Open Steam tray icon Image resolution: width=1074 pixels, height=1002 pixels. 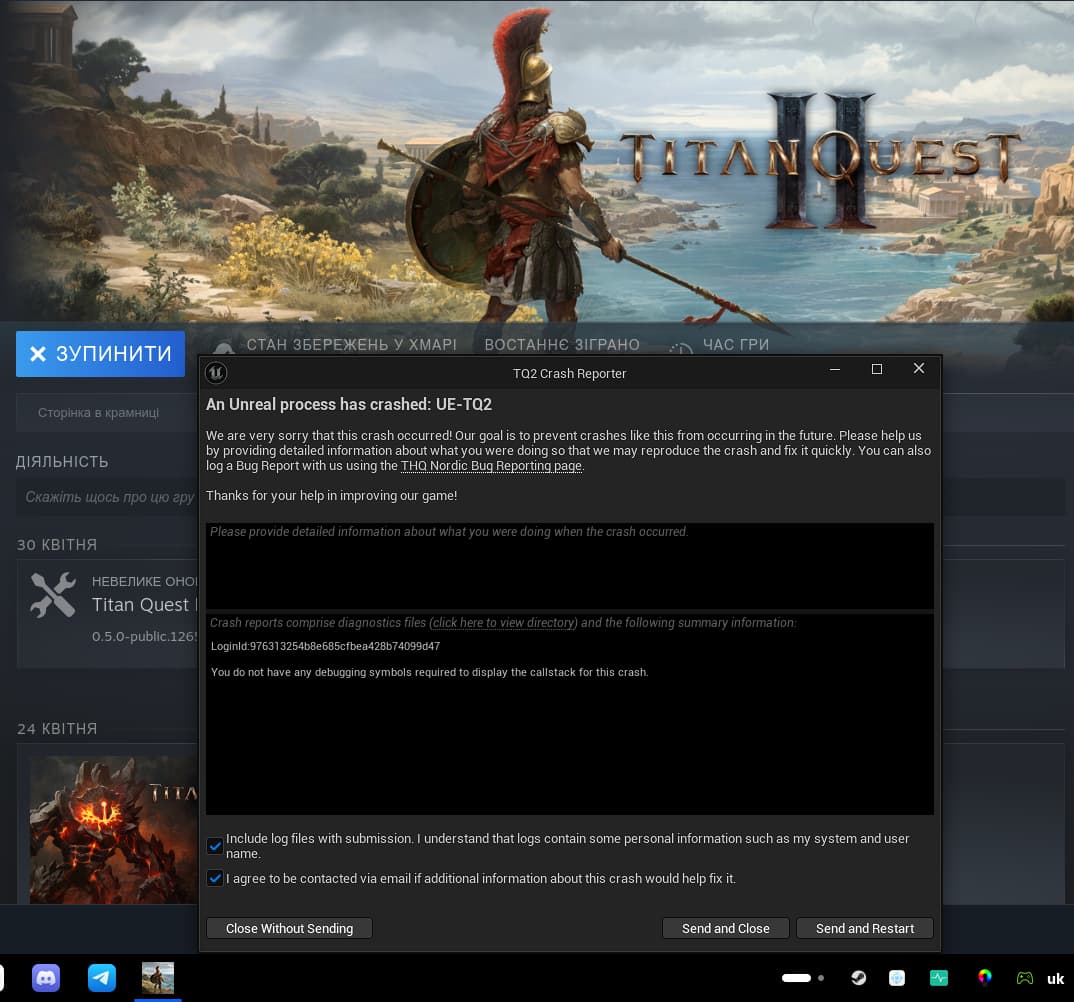pos(858,978)
